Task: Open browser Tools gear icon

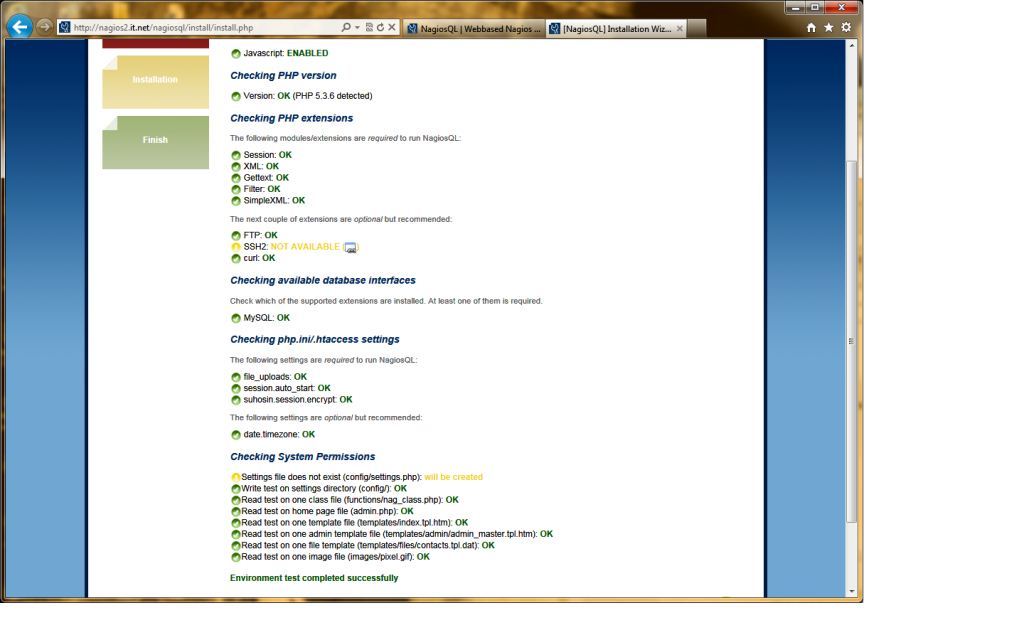Action: click(846, 27)
